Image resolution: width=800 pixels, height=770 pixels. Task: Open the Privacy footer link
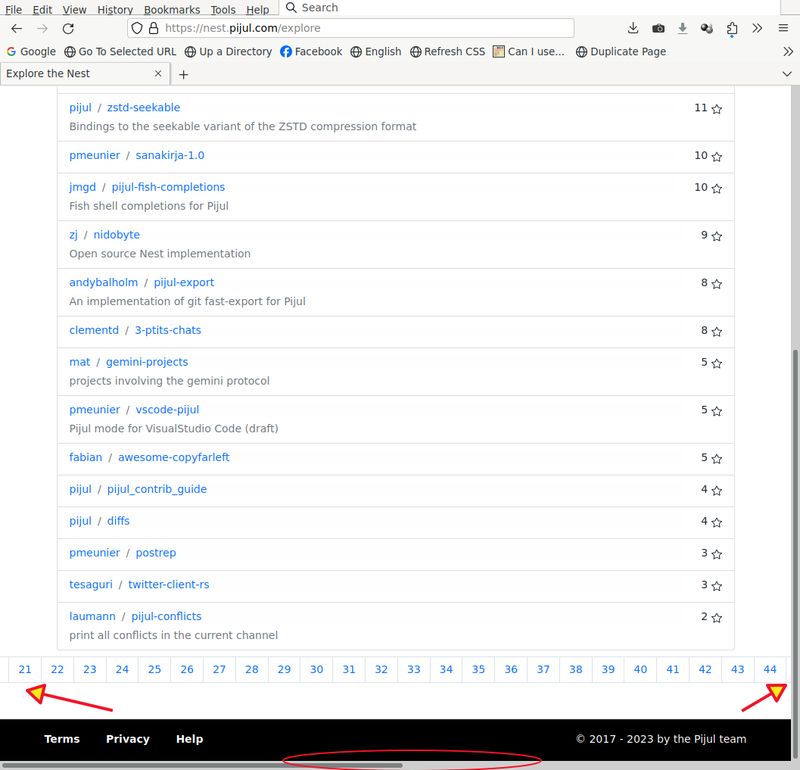pyautogui.click(x=128, y=739)
